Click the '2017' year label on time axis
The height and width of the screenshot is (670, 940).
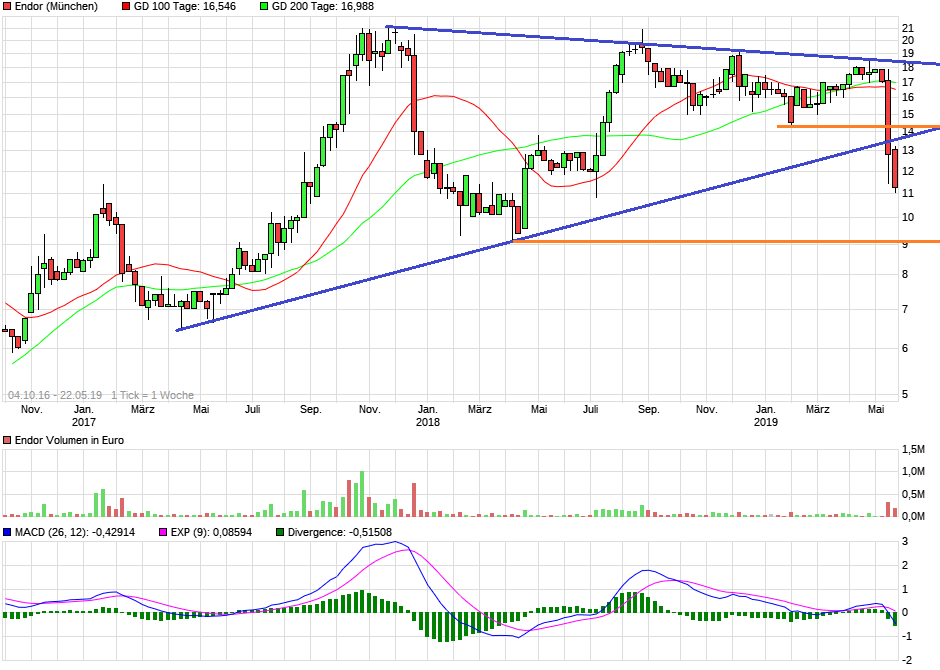84,422
